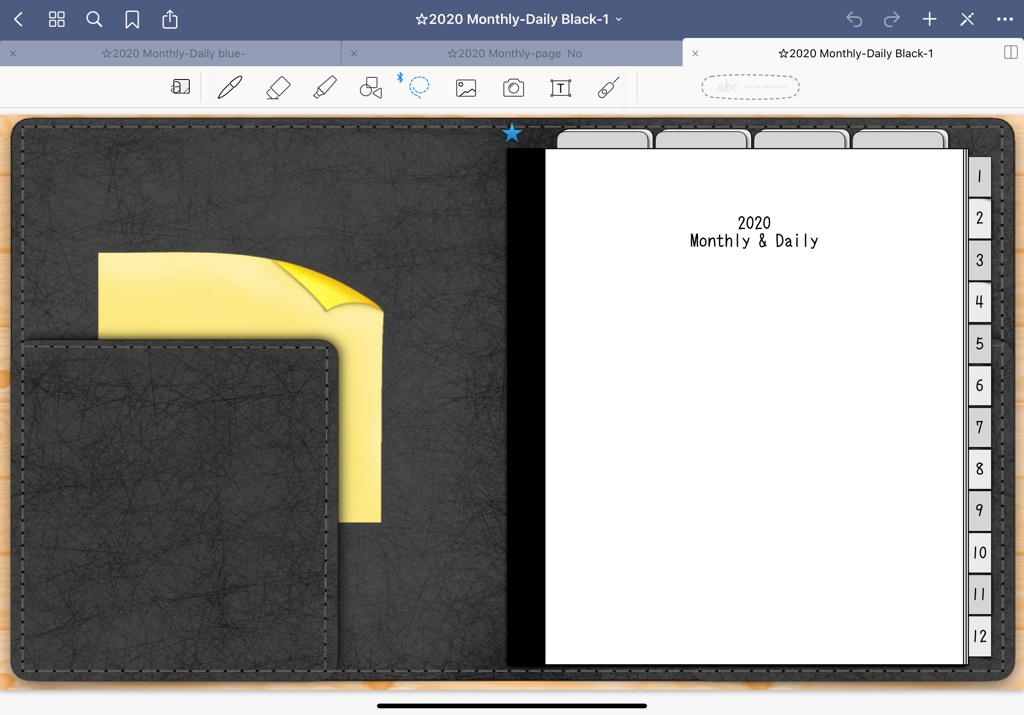Open the thumbnail grid view
Image resolution: width=1024 pixels, height=715 pixels.
click(57, 20)
